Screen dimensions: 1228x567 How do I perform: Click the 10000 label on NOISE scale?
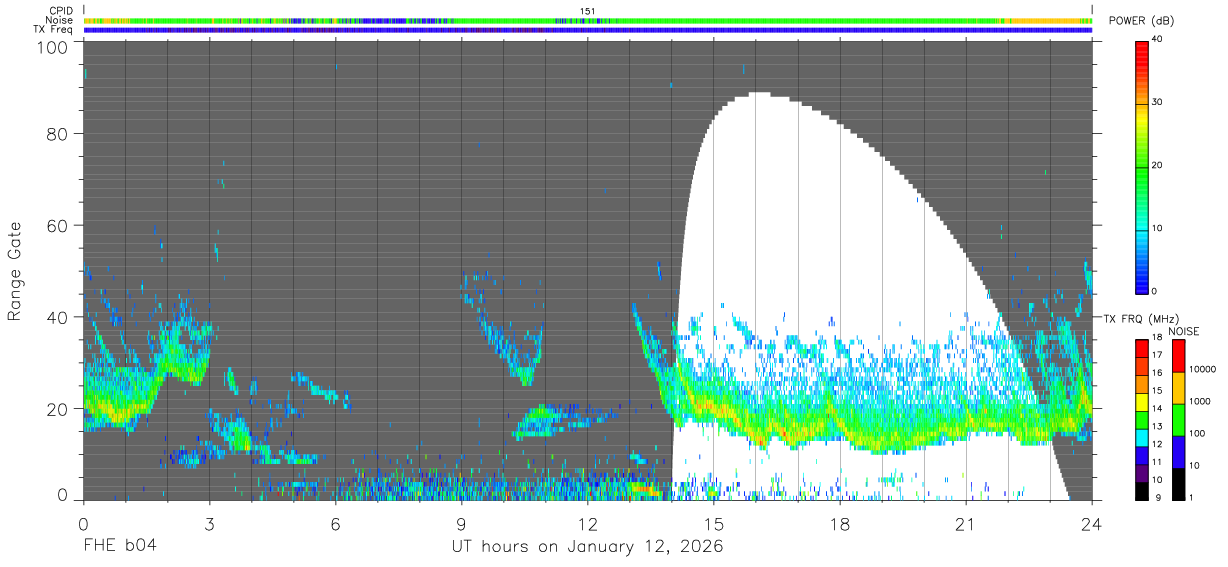pyautogui.click(x=1205, y=370)
